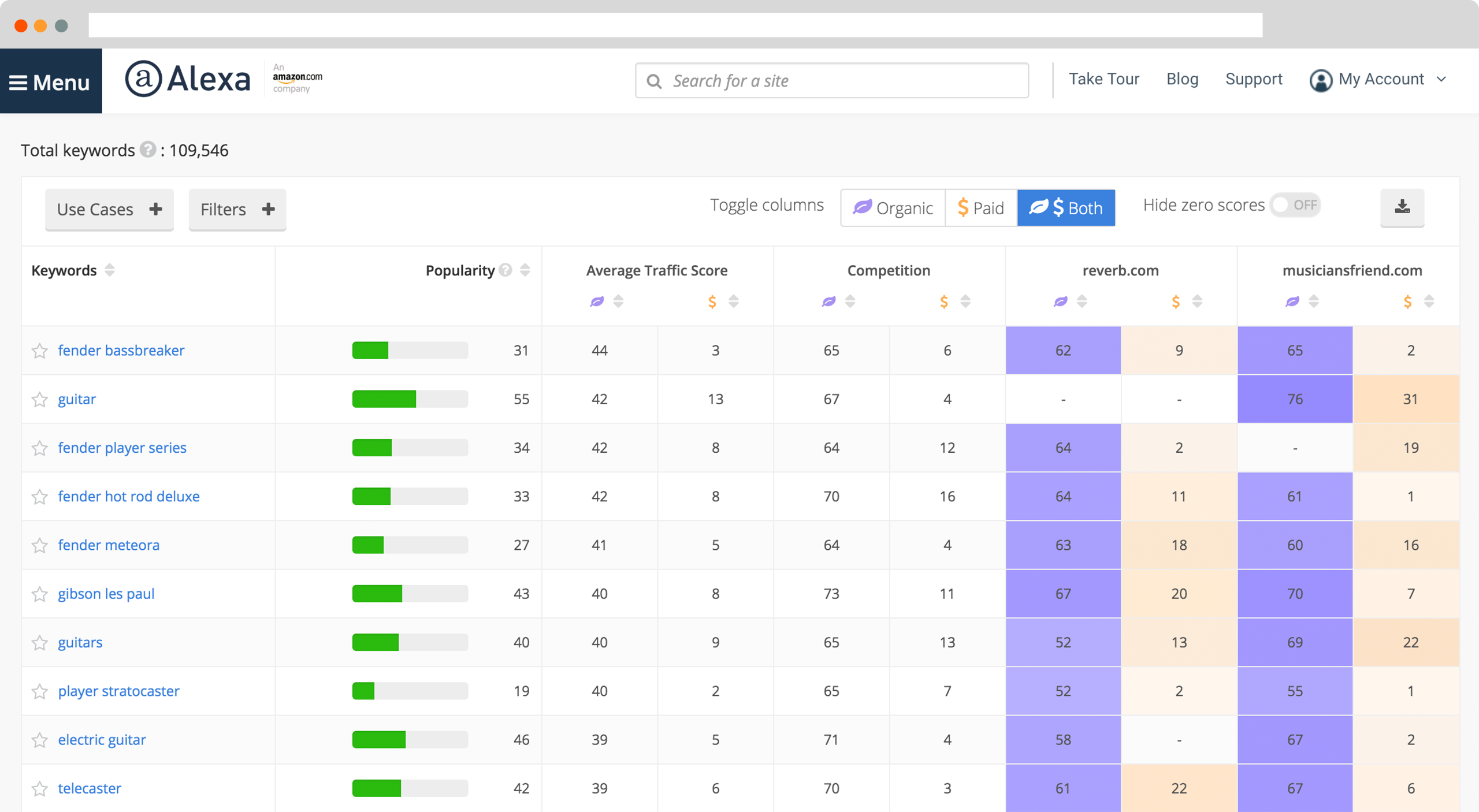Click the download icon on the right
The image size is (1479, 812).
pos(1405,207)
